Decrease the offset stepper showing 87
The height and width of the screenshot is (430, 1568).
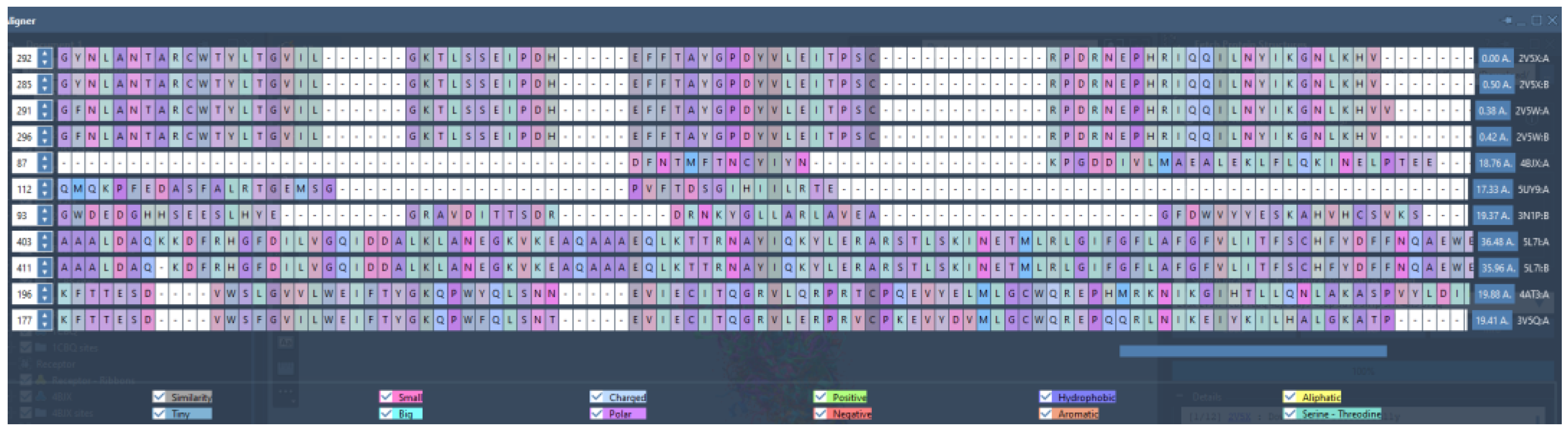45,167
